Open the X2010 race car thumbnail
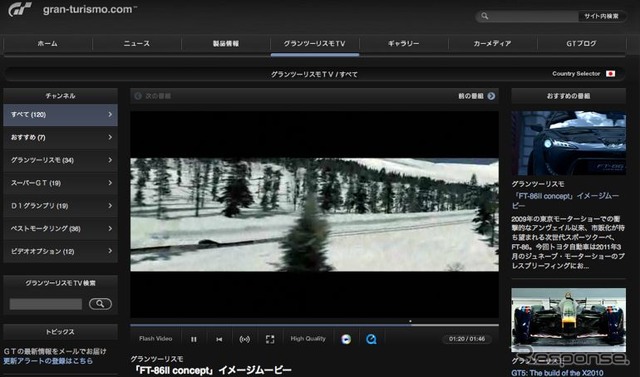The height and width of the screenshot is (377, 640). [569, 320]
